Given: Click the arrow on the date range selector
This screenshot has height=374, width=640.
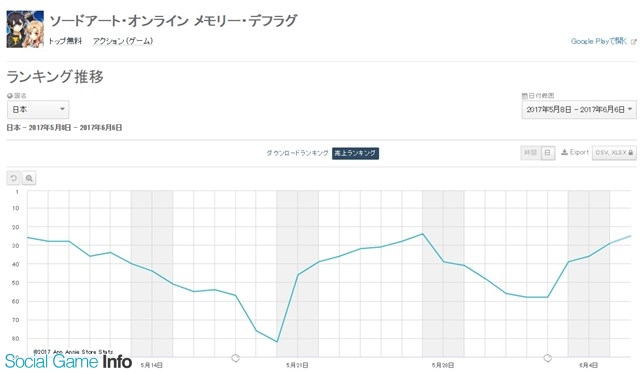Looking at the screenshot, I should 630,109.
